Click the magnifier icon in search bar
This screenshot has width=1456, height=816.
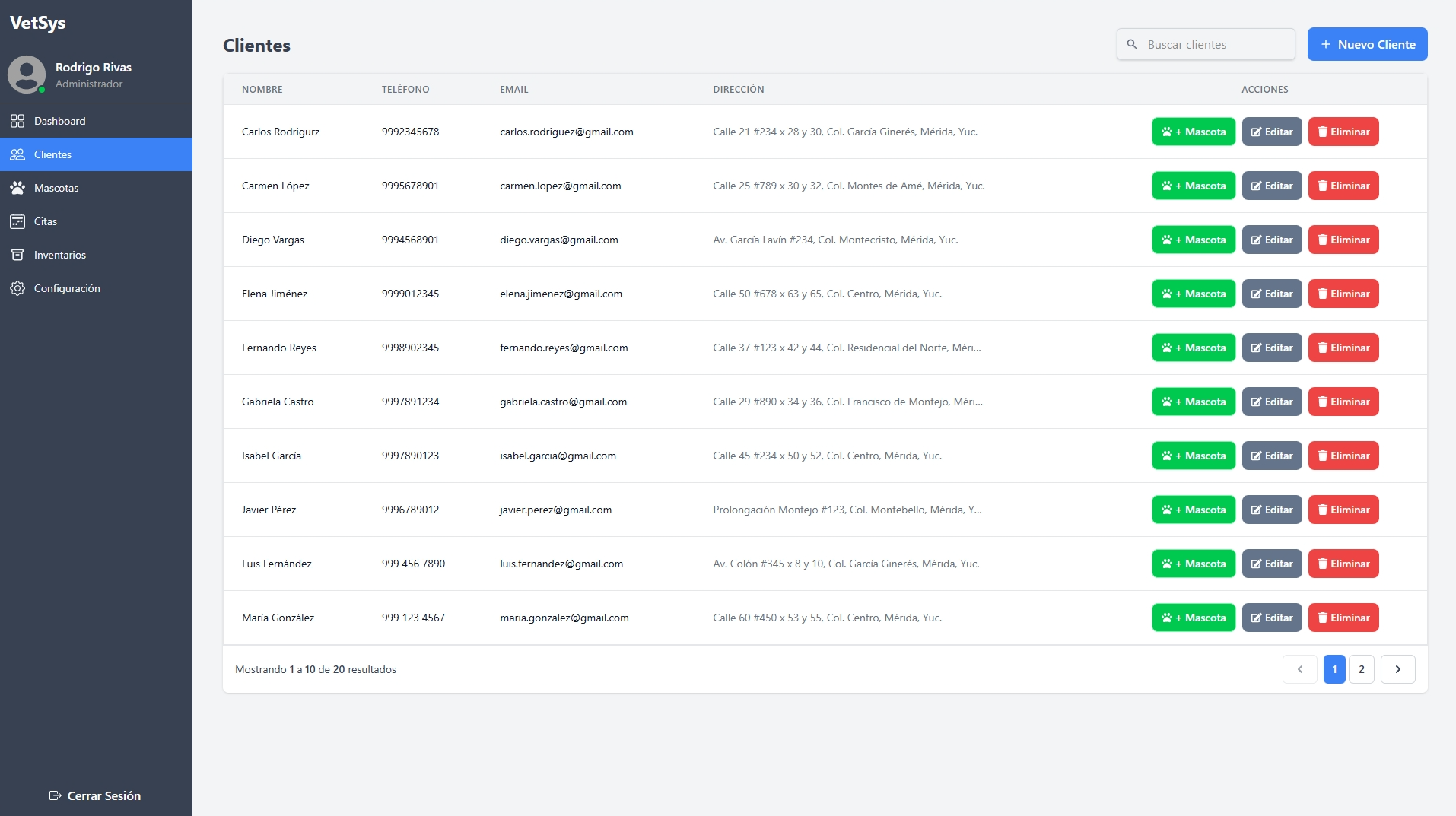tap(1131, 44)
